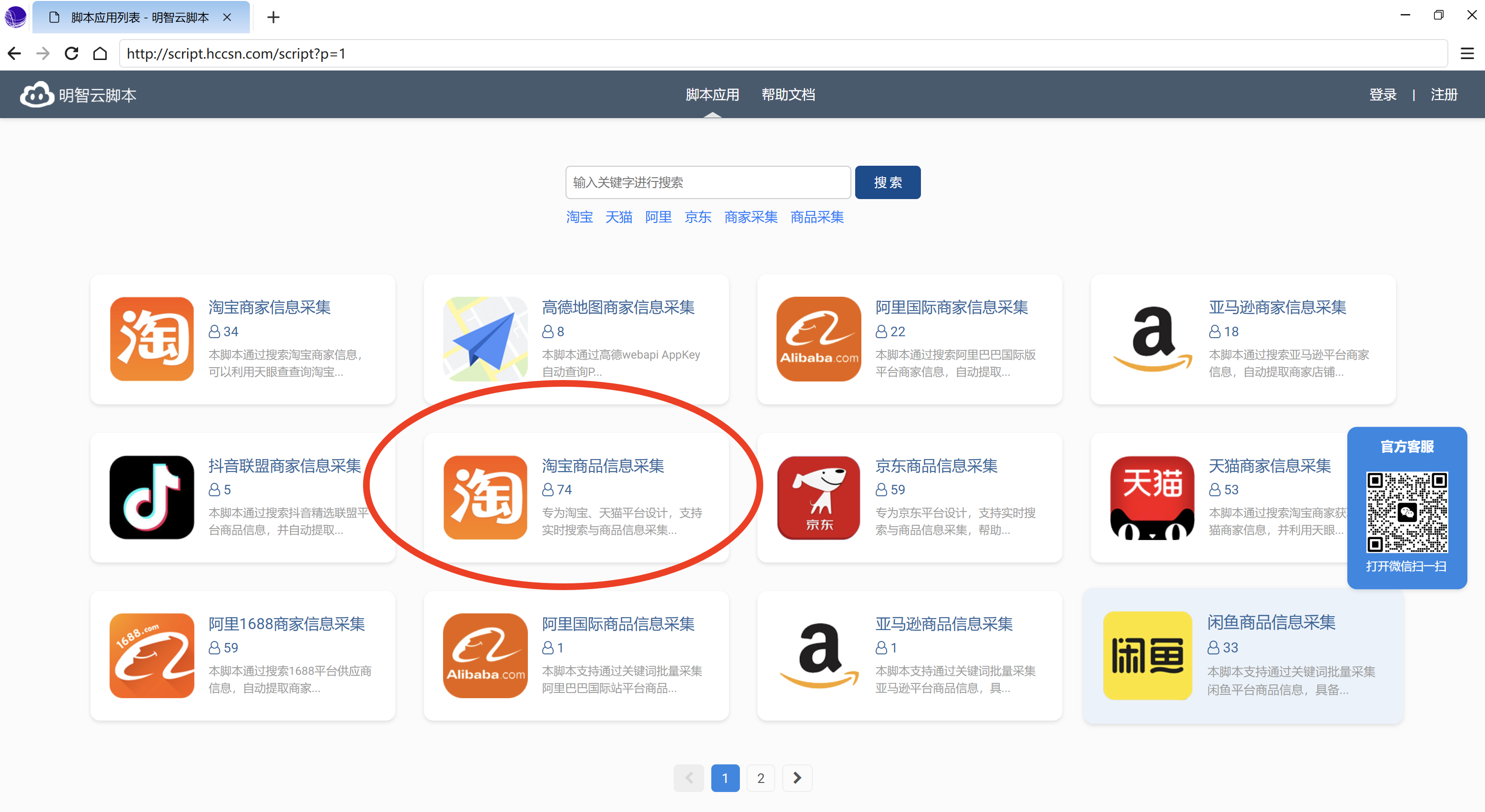1485x812 pixels.
Task: Click the 注册 link
Action: pos(1444,94)
